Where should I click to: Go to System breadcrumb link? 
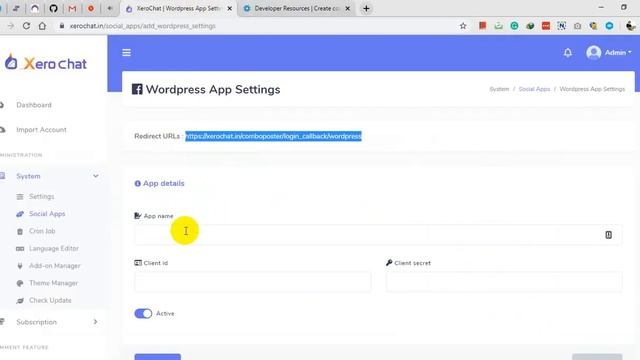(x=499, y=89)
